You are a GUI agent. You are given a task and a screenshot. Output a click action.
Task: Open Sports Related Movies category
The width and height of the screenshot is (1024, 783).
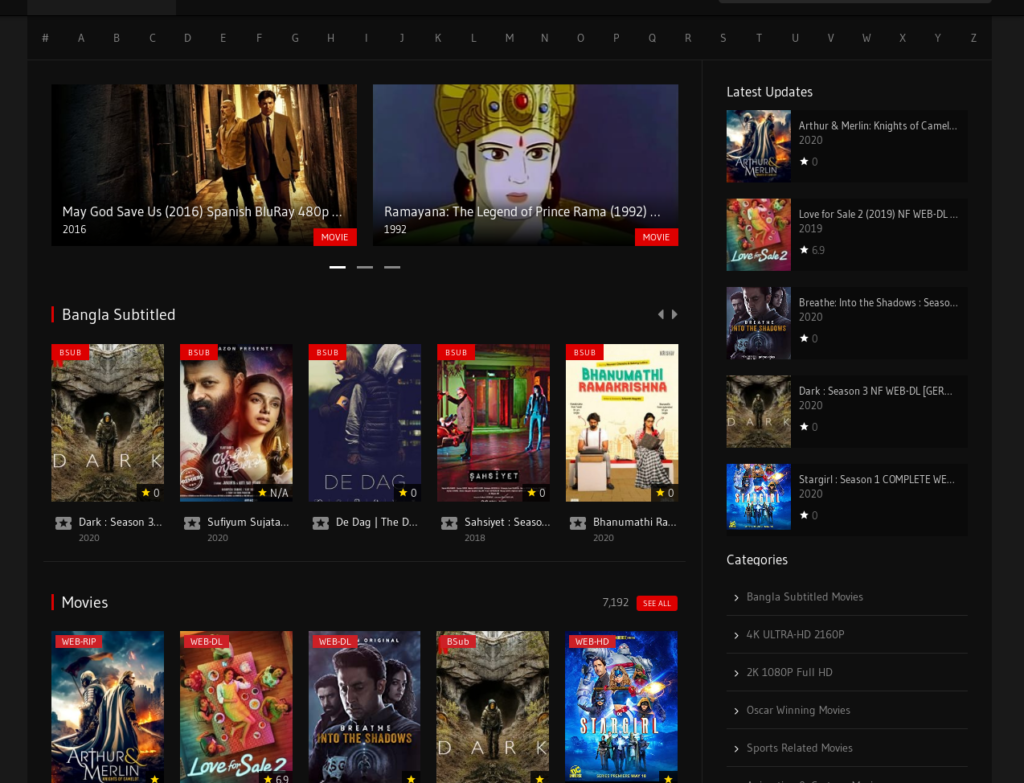pos(799,748)
